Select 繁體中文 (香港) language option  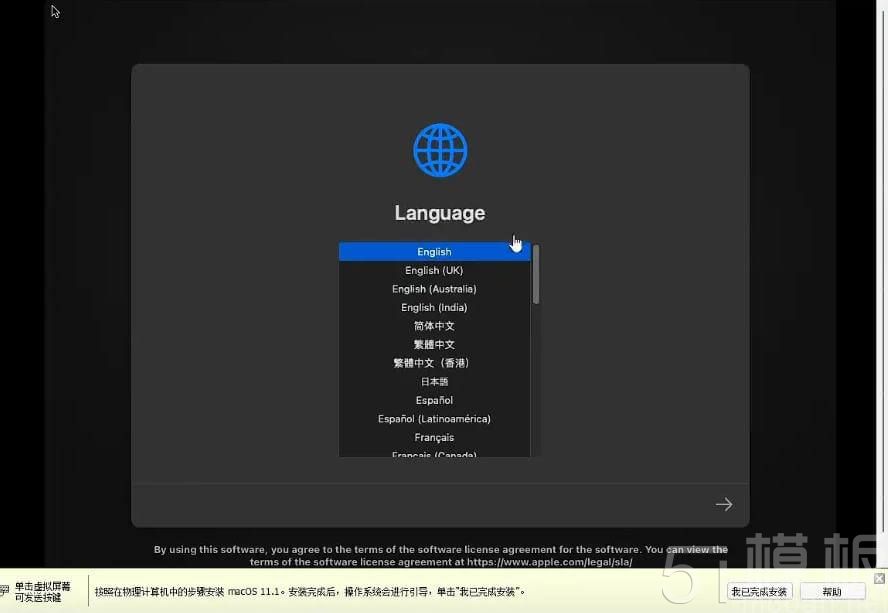[433, 362]
